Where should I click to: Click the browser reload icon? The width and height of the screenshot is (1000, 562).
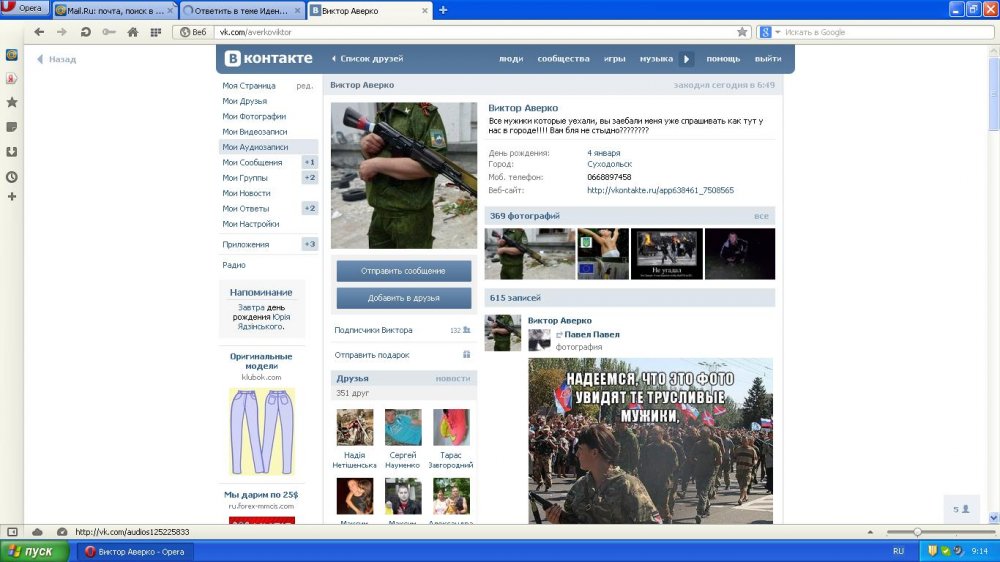(x=85, y=32)
